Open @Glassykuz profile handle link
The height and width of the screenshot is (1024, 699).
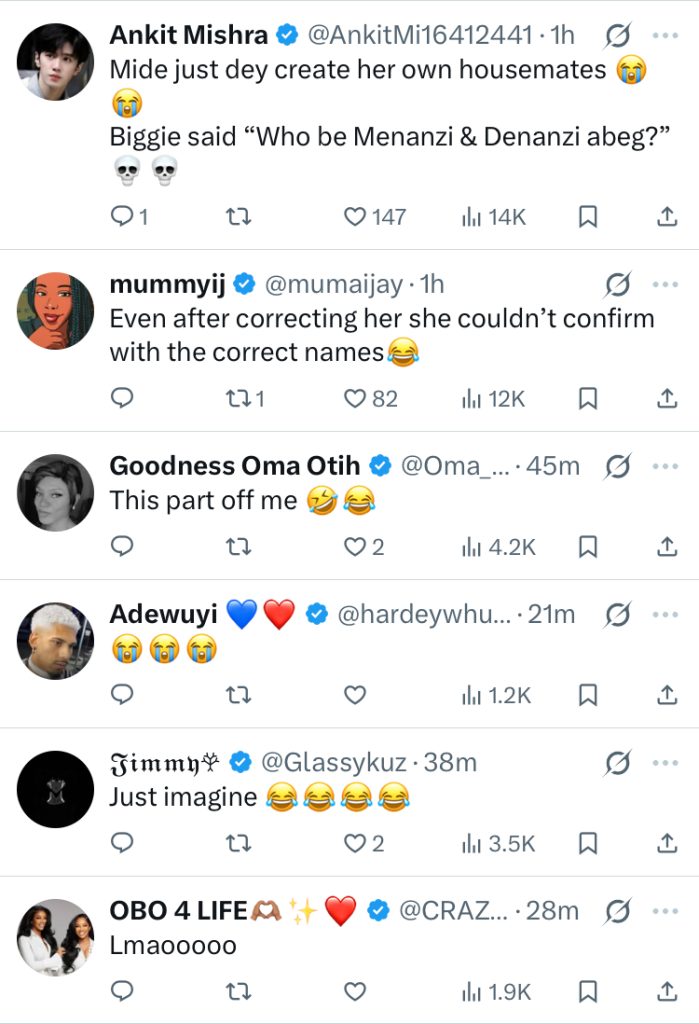tap(333, 763)
